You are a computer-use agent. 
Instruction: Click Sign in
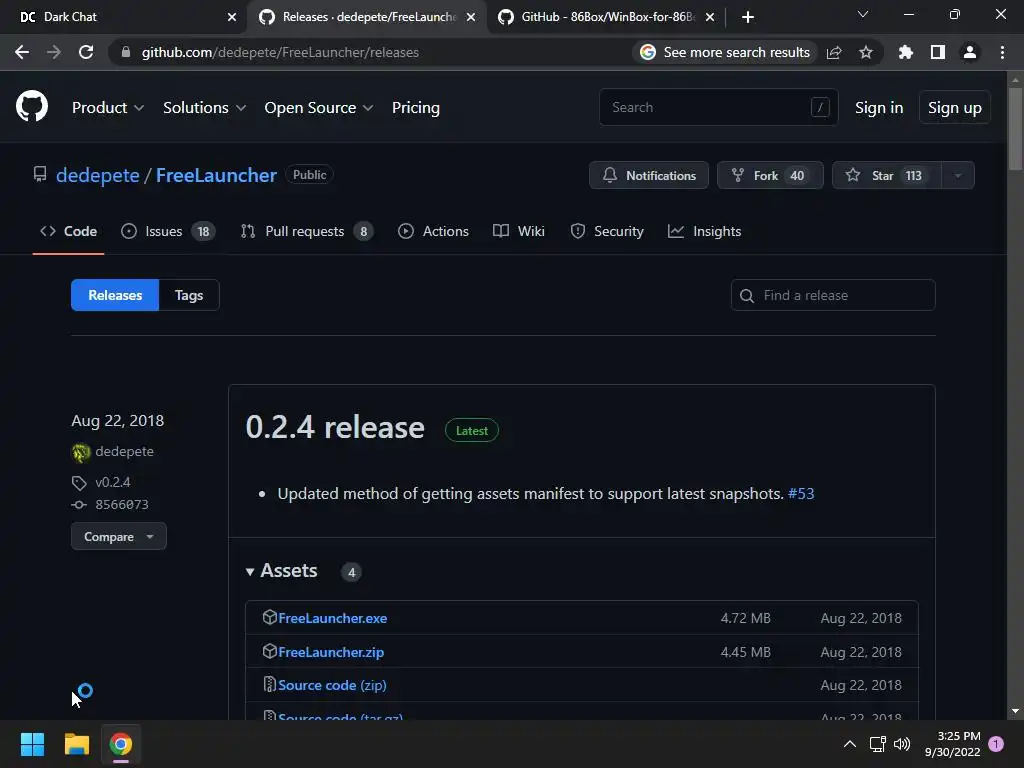click(x=879, y=108)
